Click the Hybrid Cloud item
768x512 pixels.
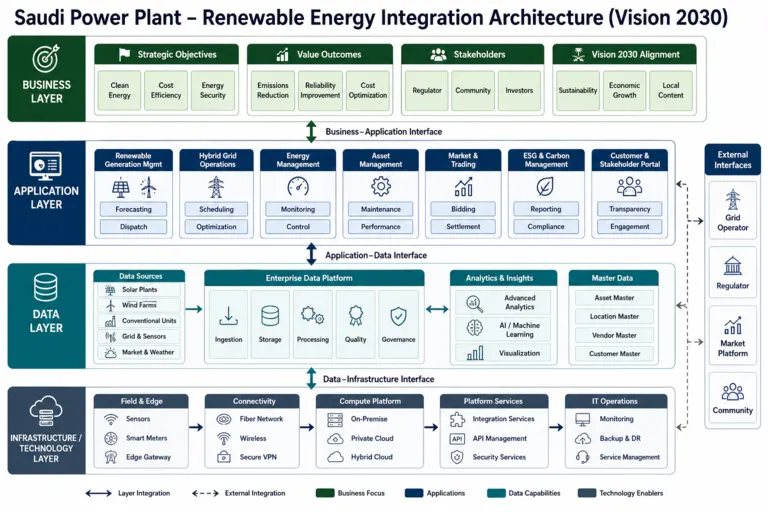360,457
